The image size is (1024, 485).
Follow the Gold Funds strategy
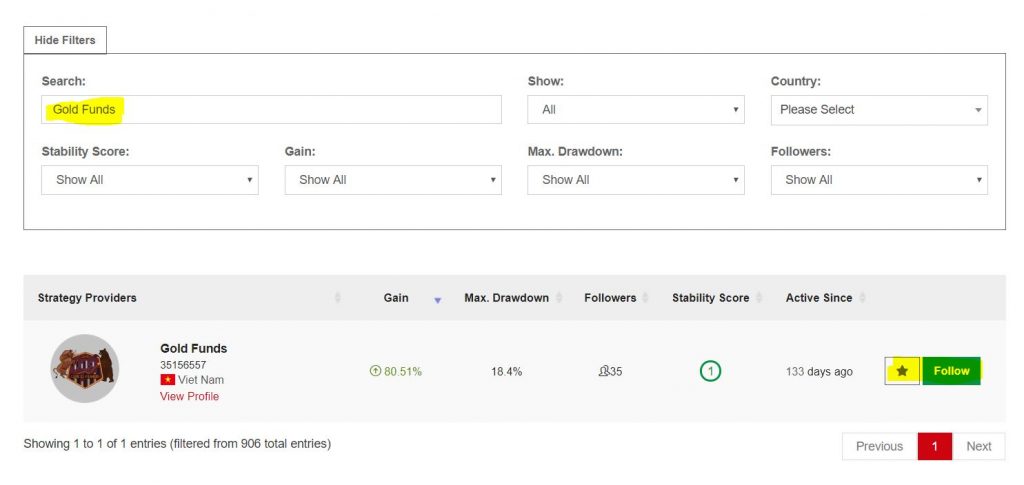[951, 371]
